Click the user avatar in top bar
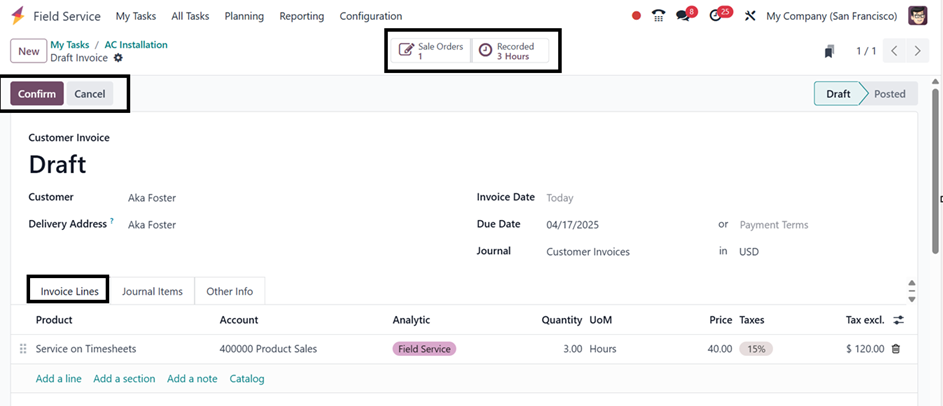 917,16
